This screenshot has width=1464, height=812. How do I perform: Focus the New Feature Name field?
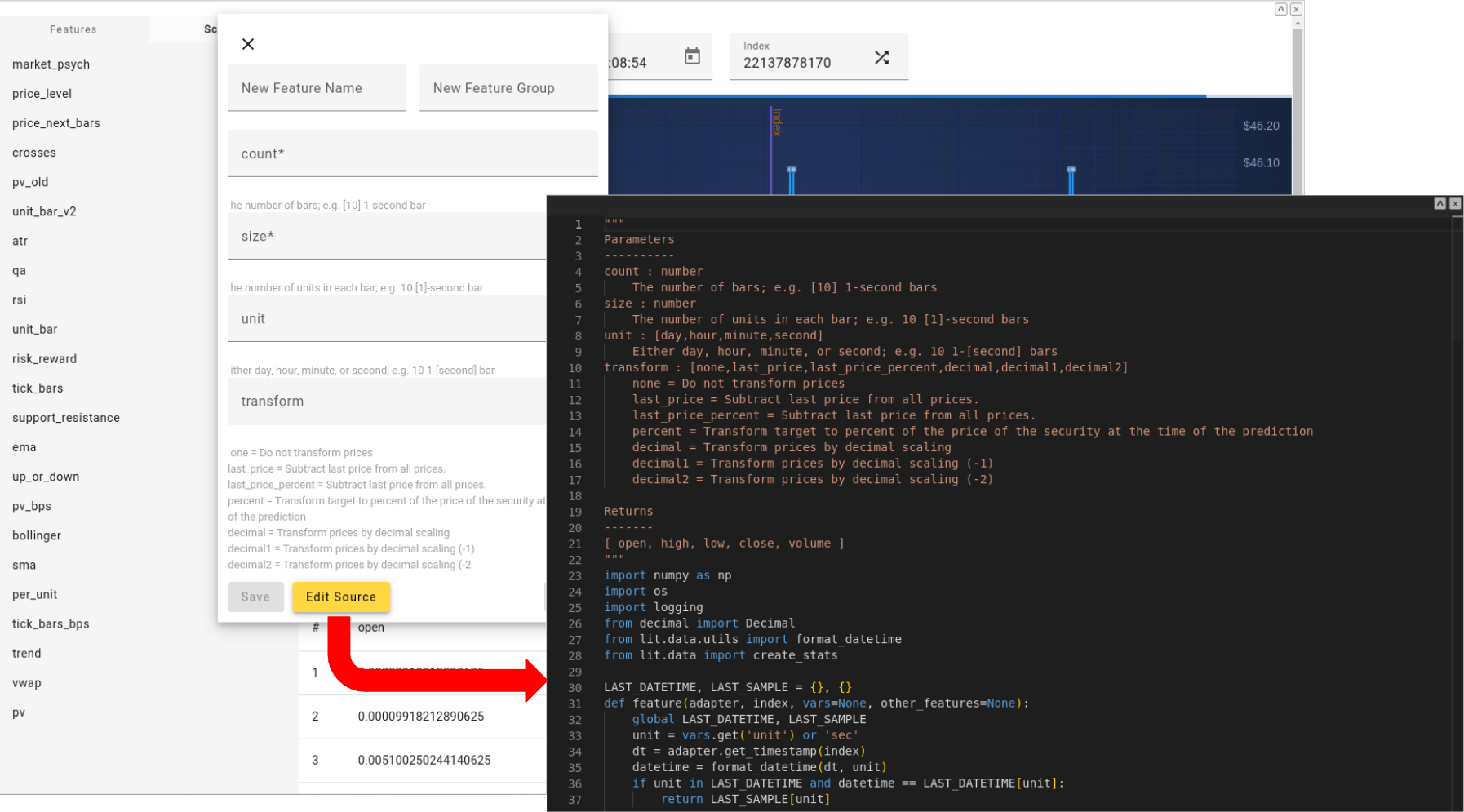(x=317, y=88)
